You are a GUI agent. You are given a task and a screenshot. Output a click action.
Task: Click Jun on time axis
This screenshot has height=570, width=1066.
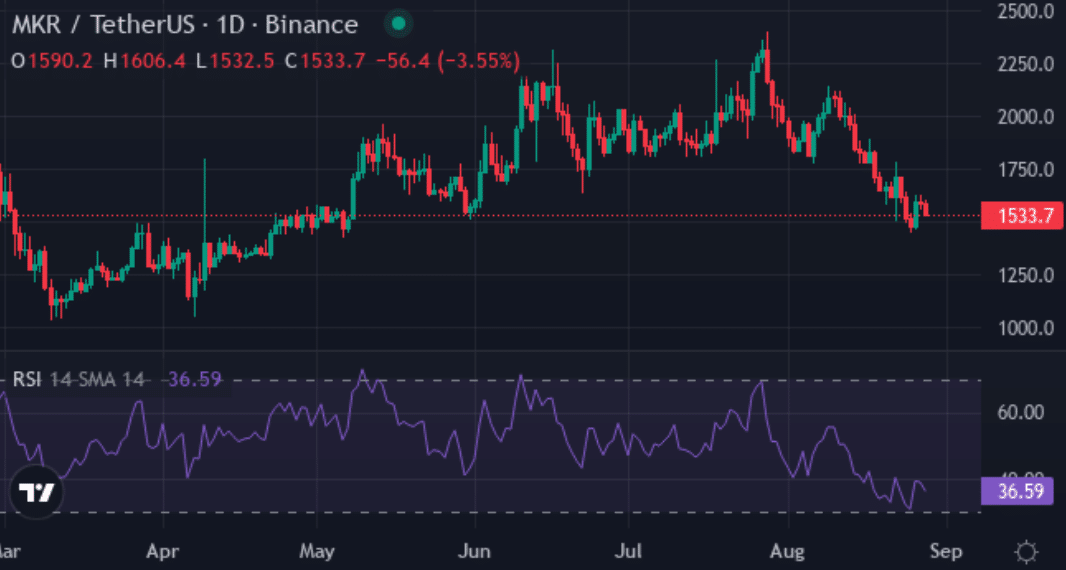474,550
